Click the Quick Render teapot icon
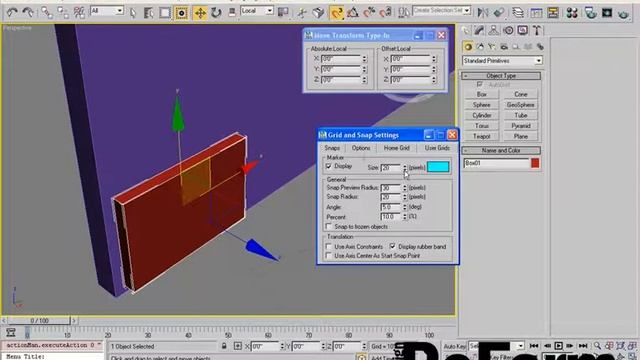Screen dimensions: 640x360 click(x=623, y=13)
